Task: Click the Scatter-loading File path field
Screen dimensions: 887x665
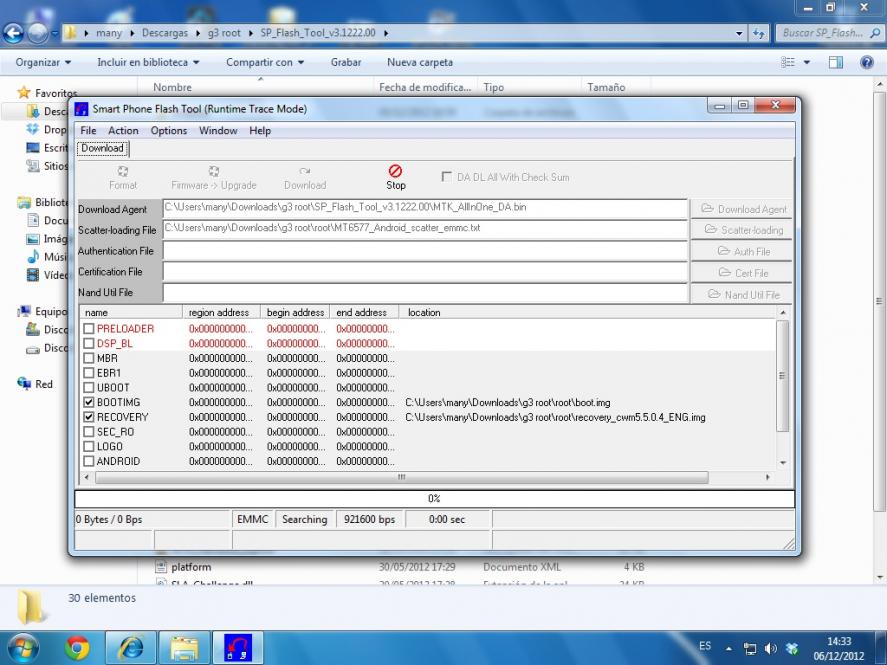Action: pos(425,228)
